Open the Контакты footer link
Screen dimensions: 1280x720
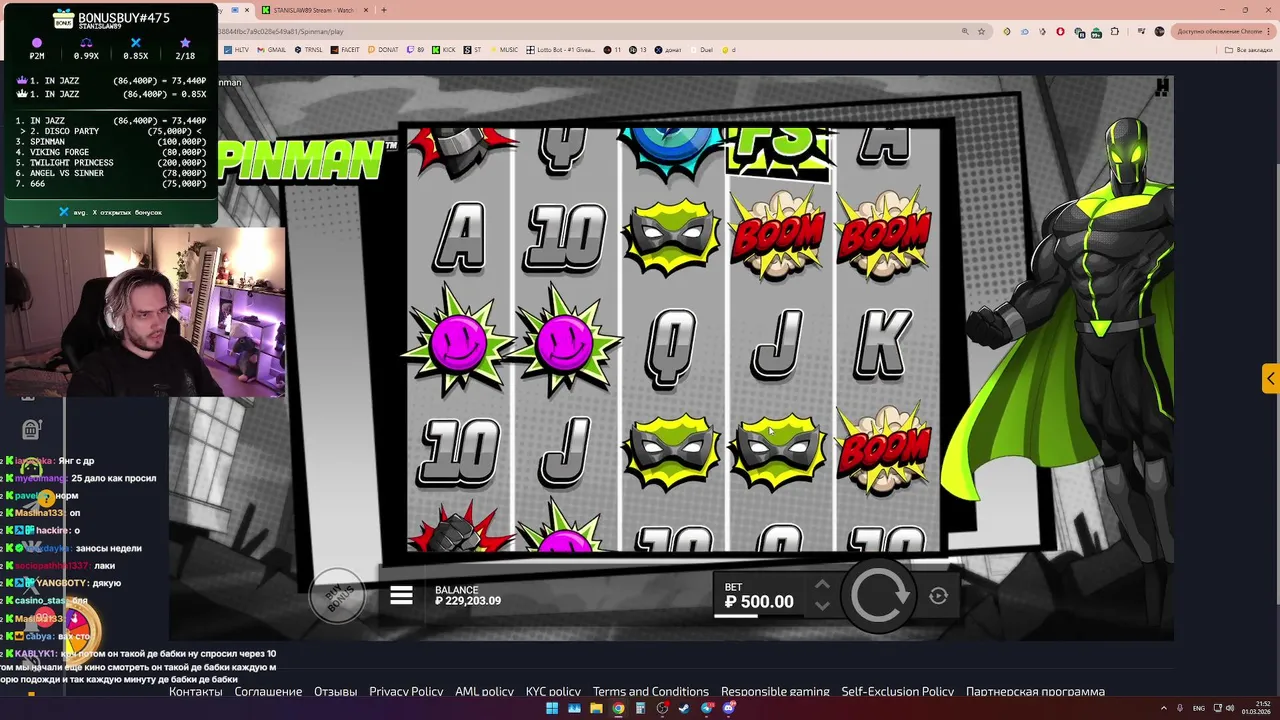[x=196, y=691]
